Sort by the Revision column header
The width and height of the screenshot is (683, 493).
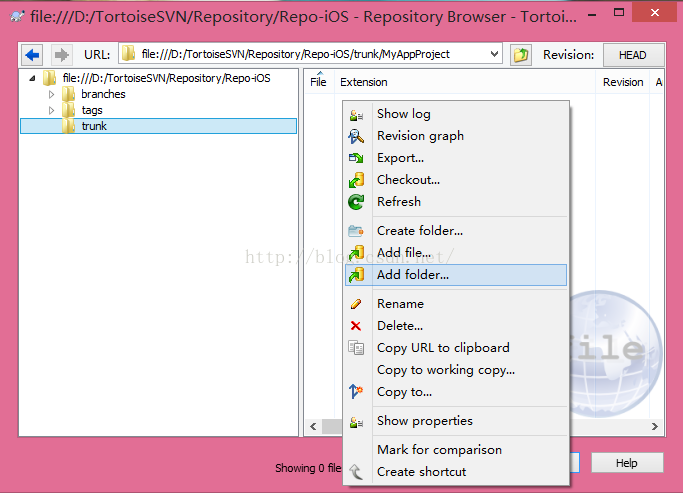tap(623, 82)
